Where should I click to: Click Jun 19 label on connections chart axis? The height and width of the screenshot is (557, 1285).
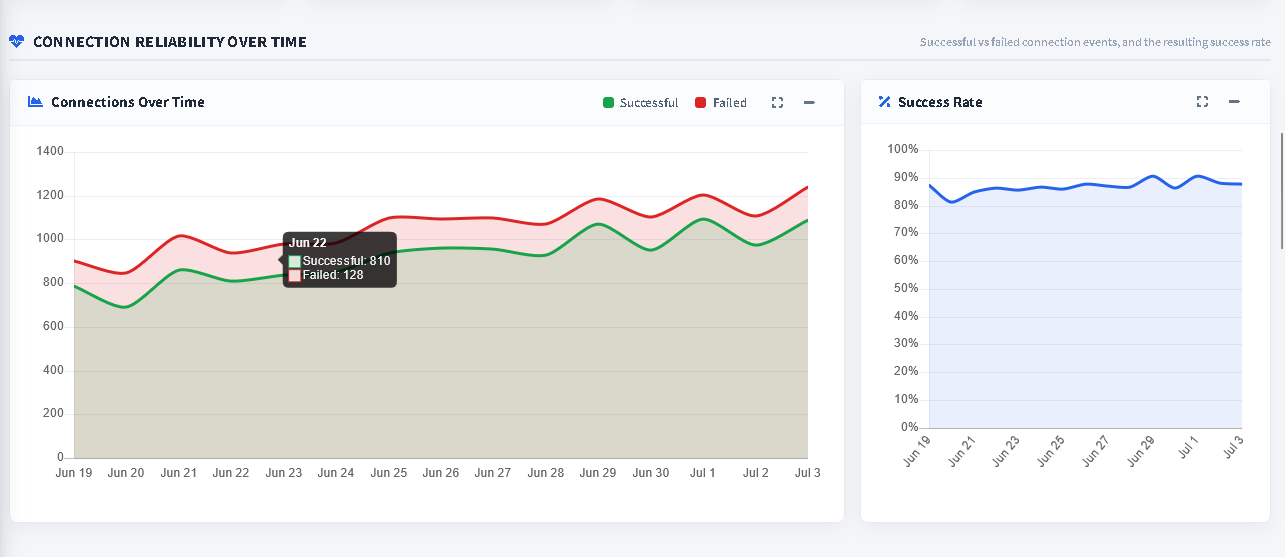pyautogui.click(x=74, y=473)
